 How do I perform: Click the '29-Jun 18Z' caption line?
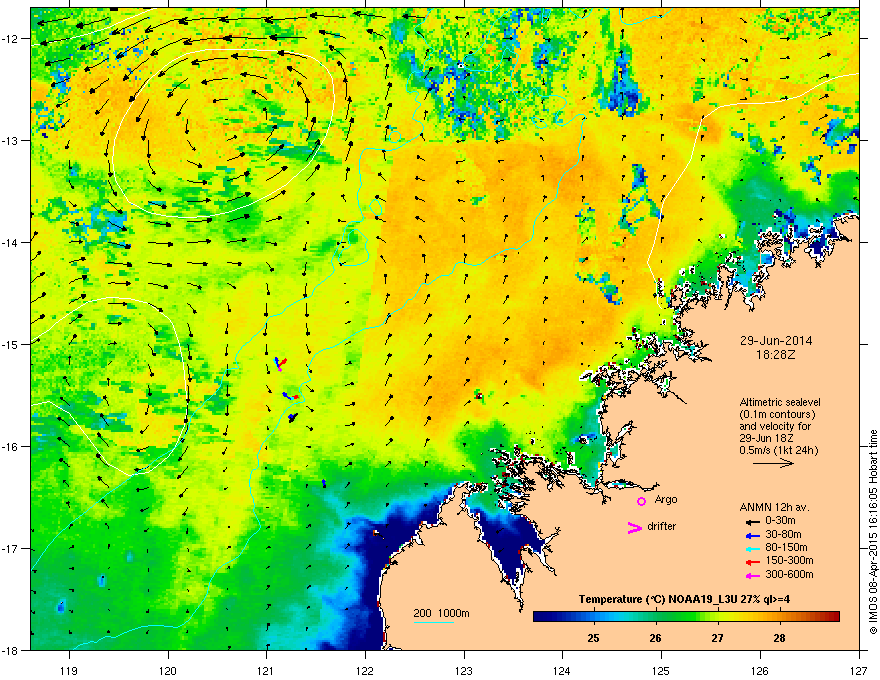[767, 438]
